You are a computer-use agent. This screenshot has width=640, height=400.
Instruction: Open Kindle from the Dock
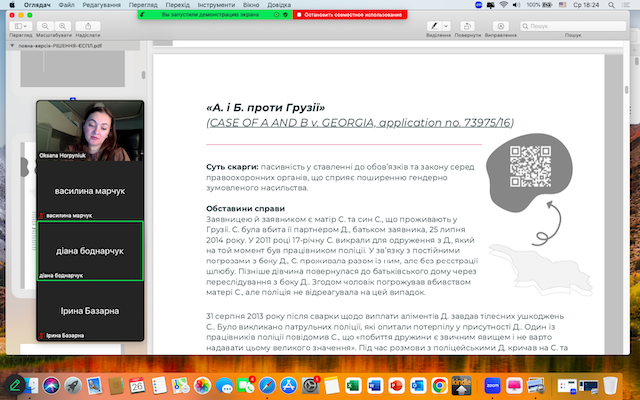462,385
